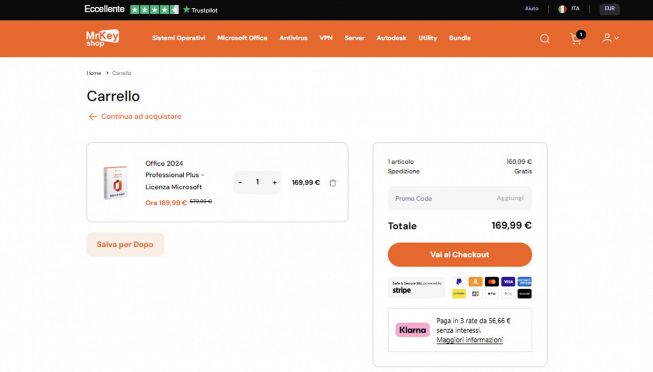Click the 1 articolo label
Screen dimensions: 653x372
tap(401, 162)
